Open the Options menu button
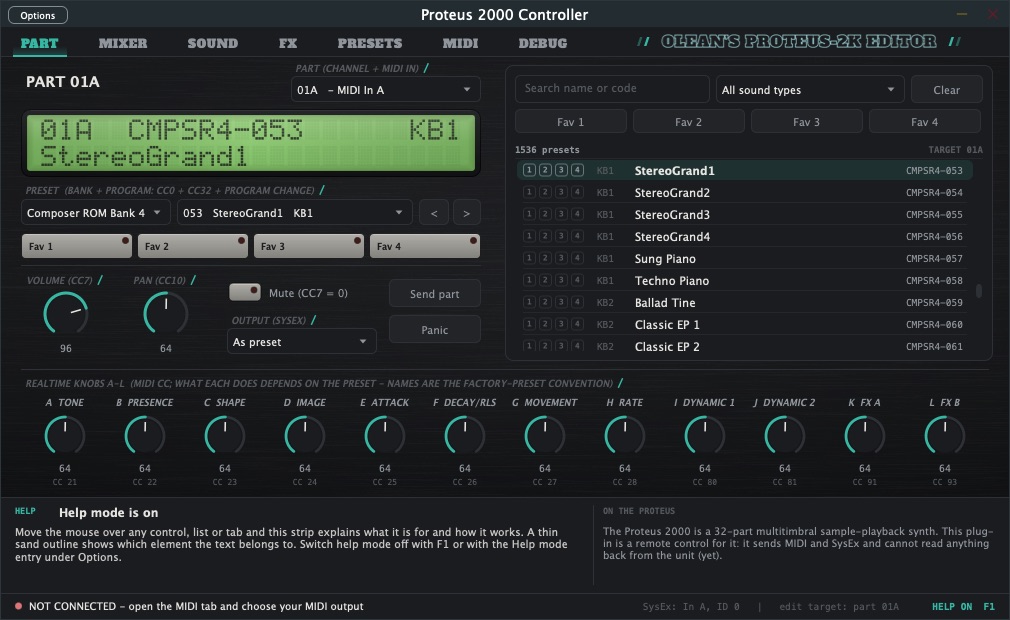This screenshot has width=1010, height=620. 38,15
